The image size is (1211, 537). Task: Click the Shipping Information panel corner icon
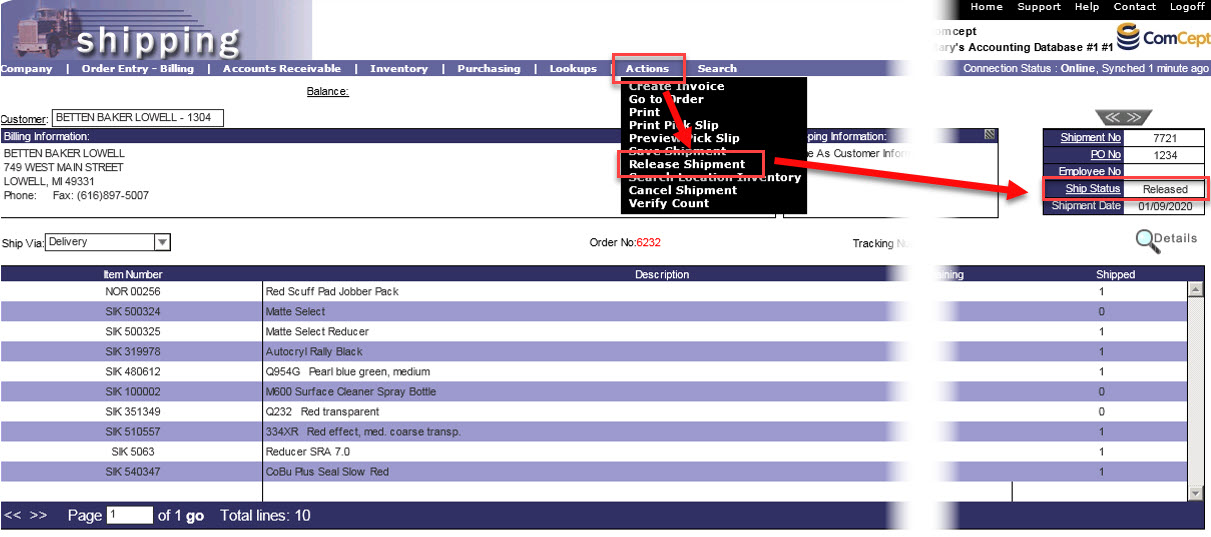(989, 135)
